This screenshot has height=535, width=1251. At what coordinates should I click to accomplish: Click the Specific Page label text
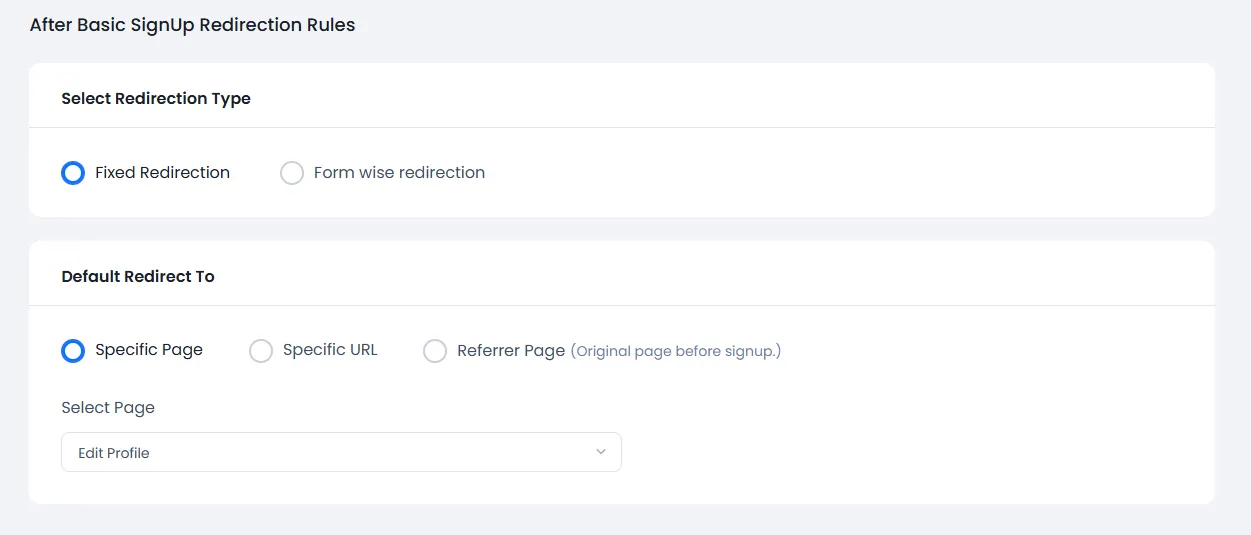[149, 350]
